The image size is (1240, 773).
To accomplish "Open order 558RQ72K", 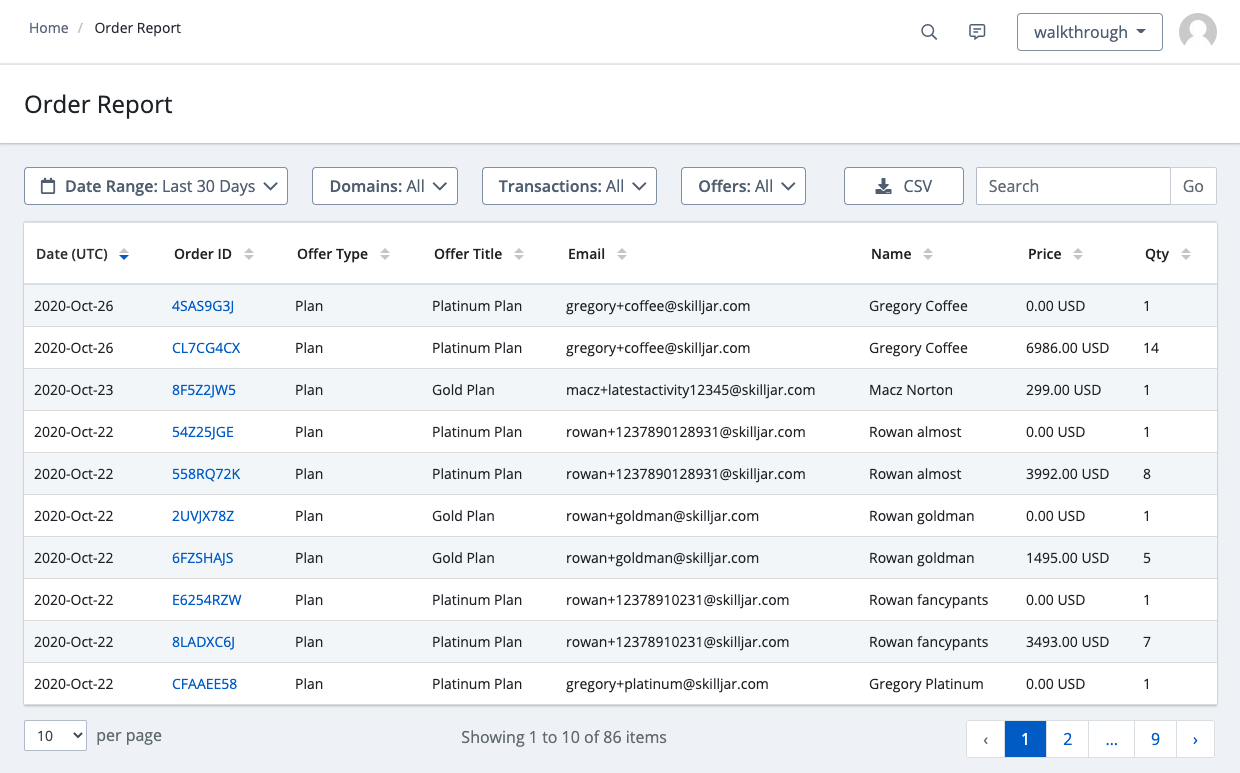I will tap(206, 474).
